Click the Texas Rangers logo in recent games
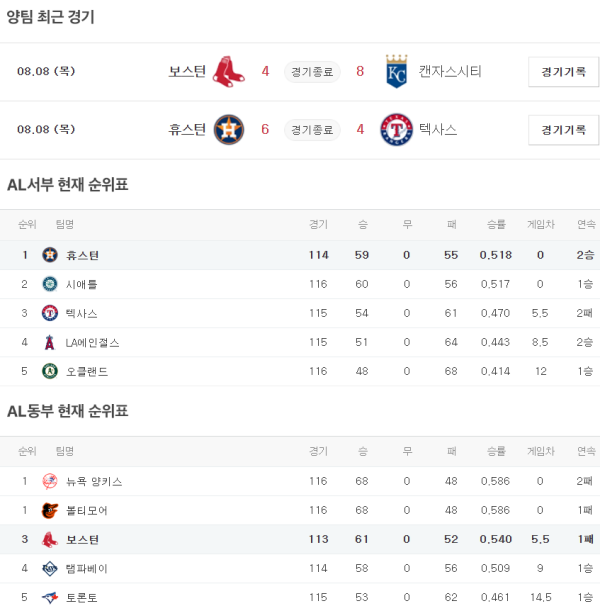 397,130
